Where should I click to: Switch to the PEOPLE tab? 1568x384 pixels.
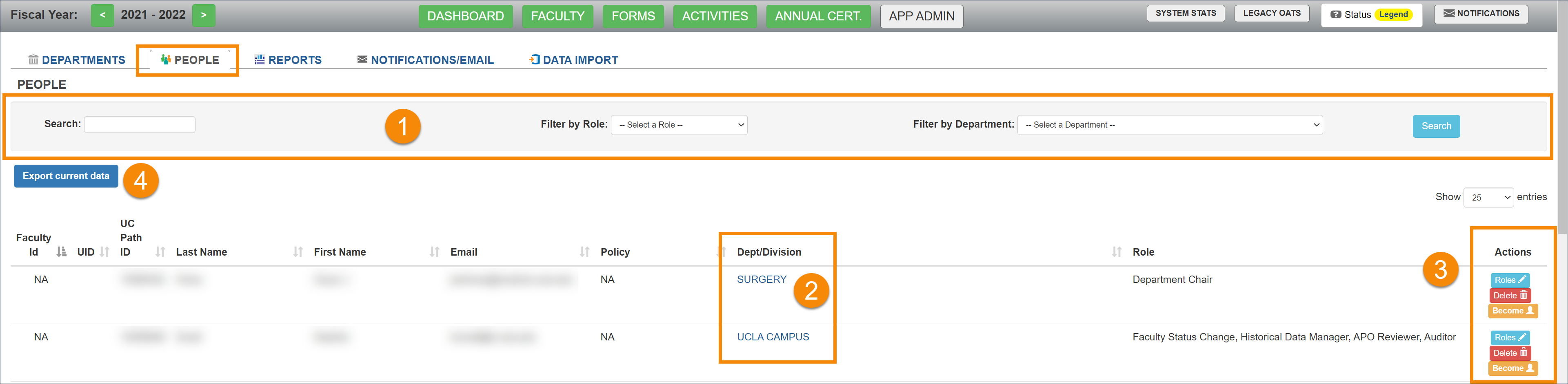coord(189,60)
